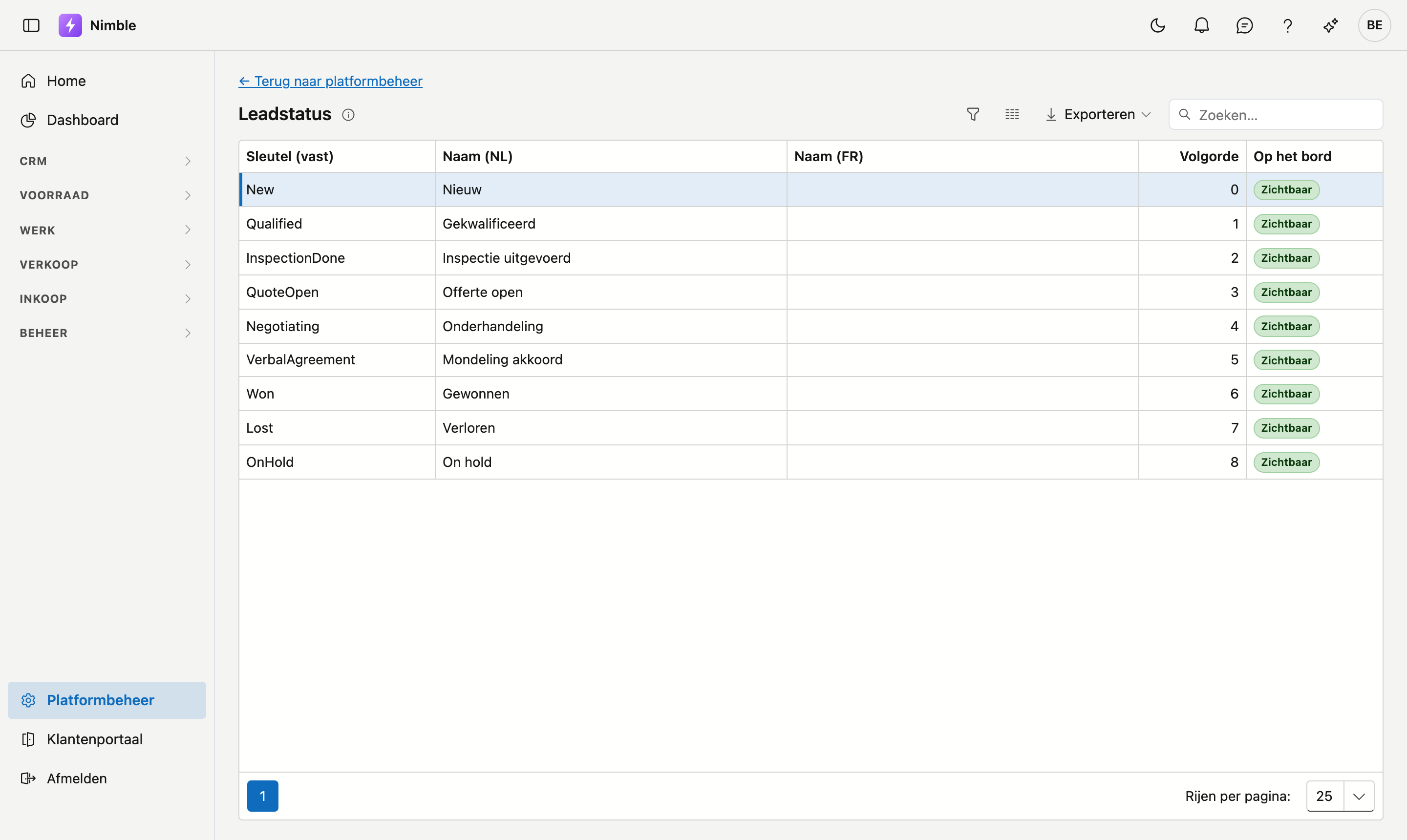Click the Dashboard chart icon
Screen dimensions: 1407x840
(28, 120)
